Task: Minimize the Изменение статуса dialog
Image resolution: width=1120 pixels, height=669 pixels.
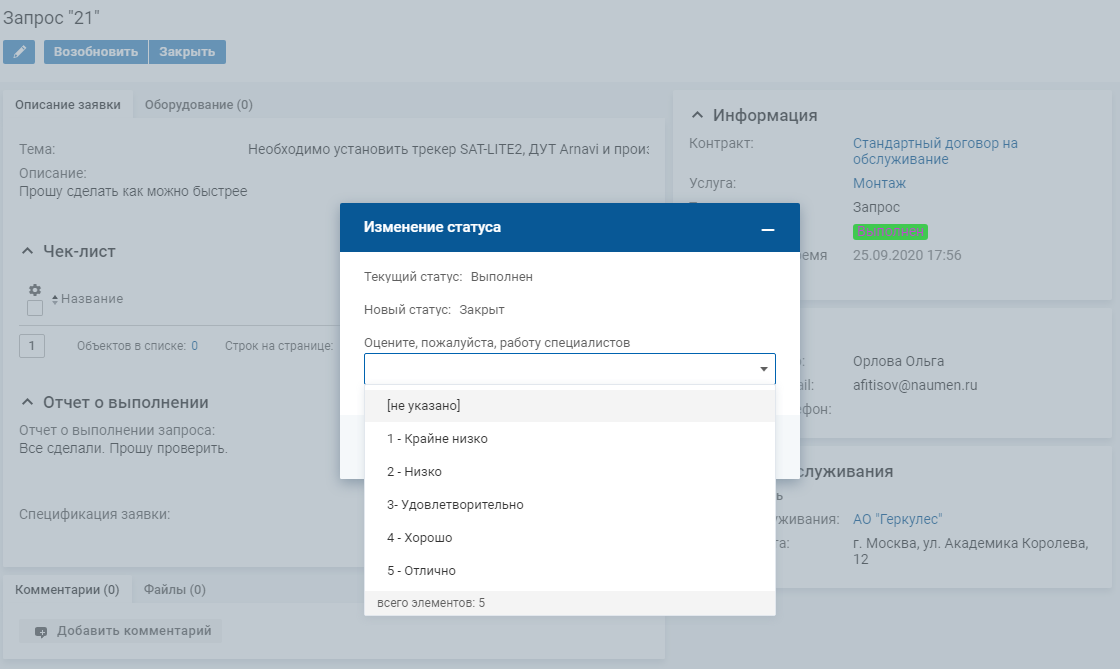Action: (768, 229)
